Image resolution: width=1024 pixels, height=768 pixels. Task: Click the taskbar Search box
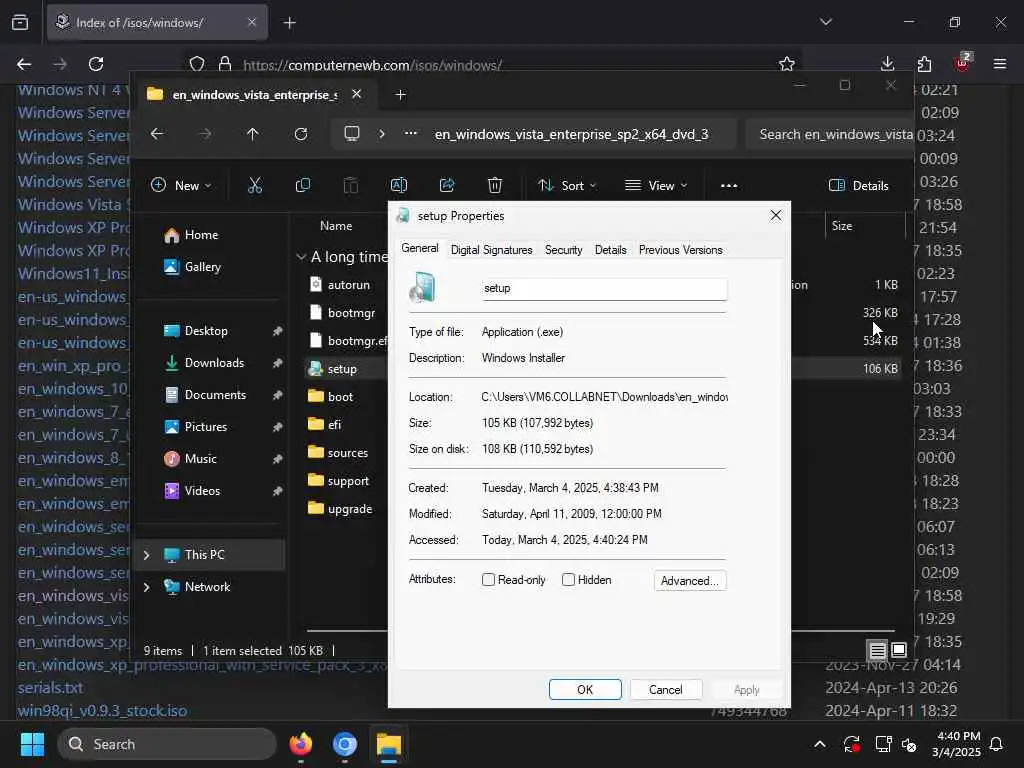pyautogui.click(x=167, y=744)
